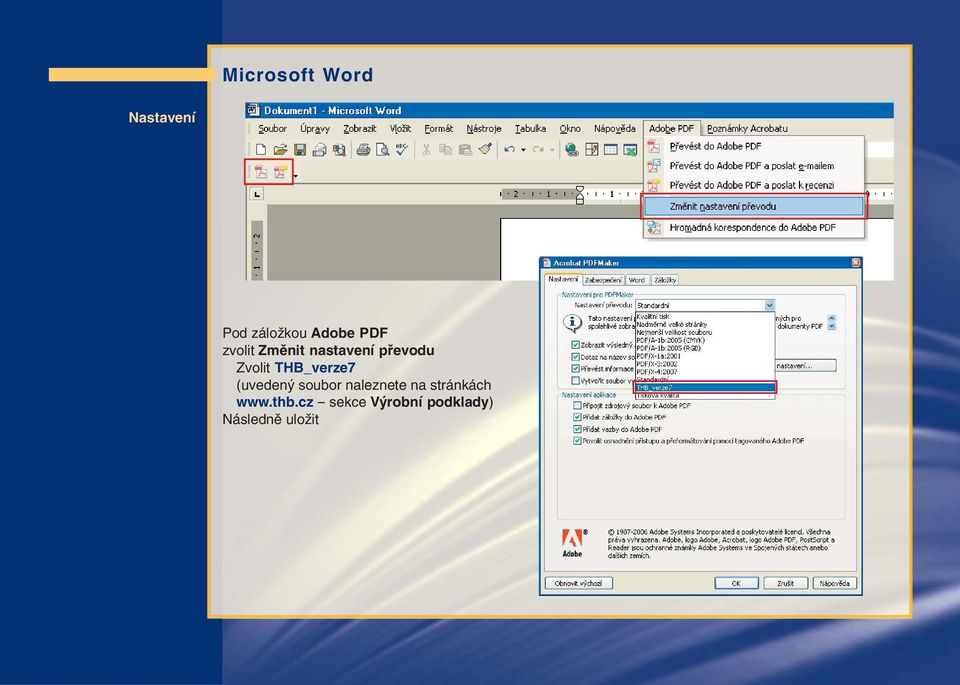The width and height of the screenshot is (960, 685).
Task: Click the 'Nápověda' button in the dialog
Action: click(834, 583)
